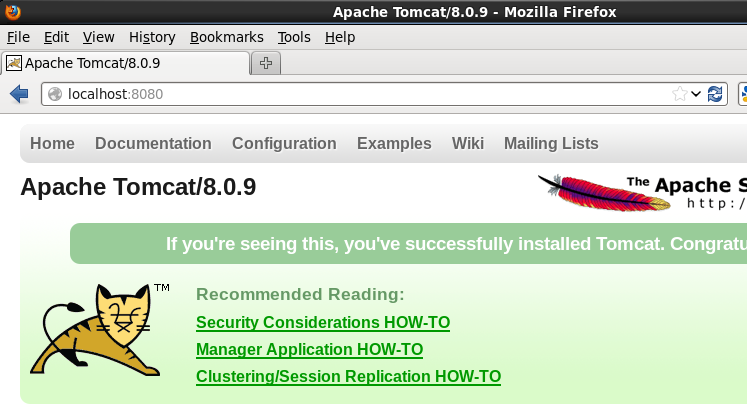The height and width of the screenshot is (419, 747).
Task: Reload the page with the refresh icon
Action: pyautogui.click(x=715, y=94)
